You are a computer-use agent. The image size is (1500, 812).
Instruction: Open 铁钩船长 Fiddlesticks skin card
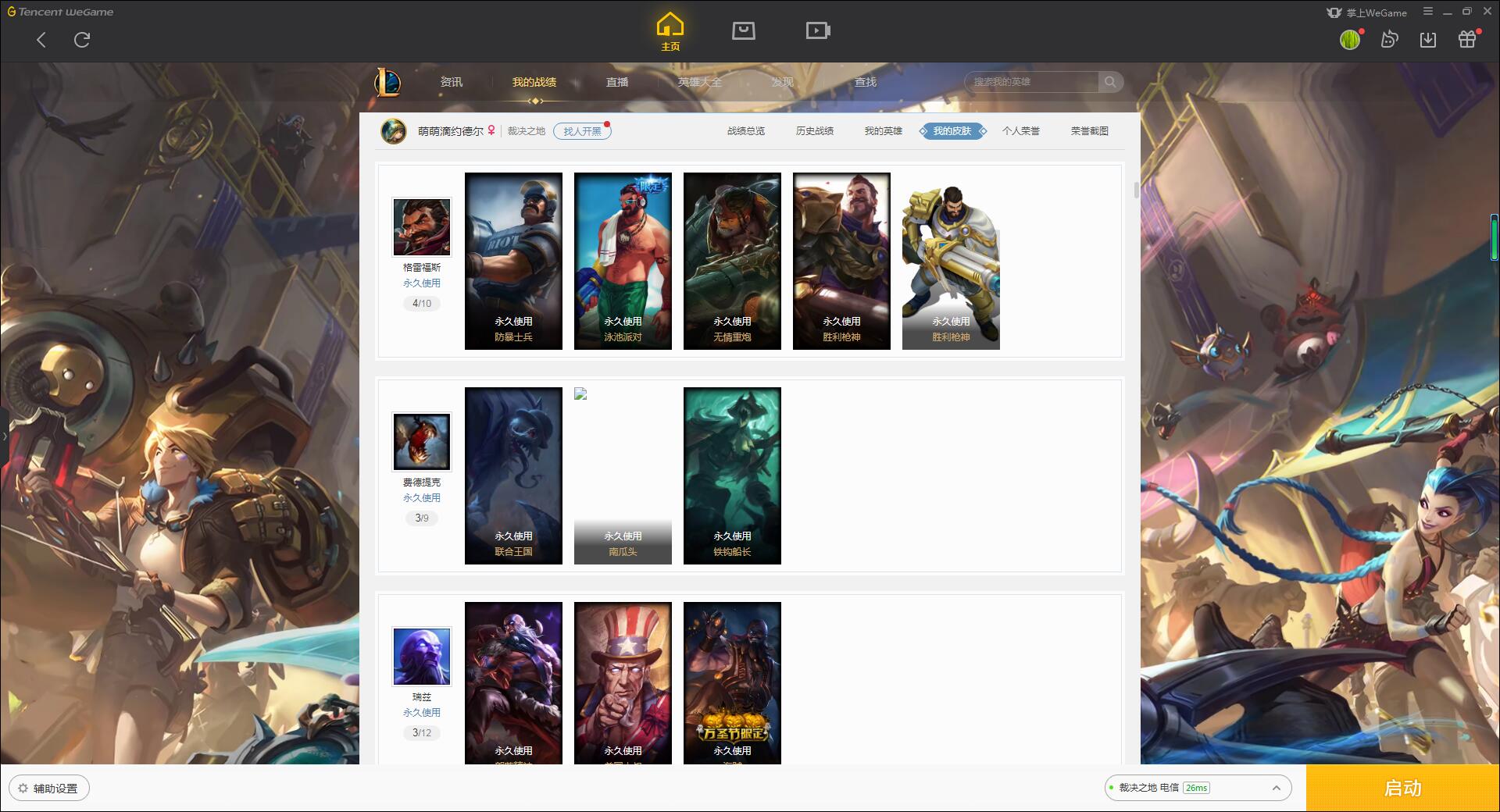click(732, 475)
